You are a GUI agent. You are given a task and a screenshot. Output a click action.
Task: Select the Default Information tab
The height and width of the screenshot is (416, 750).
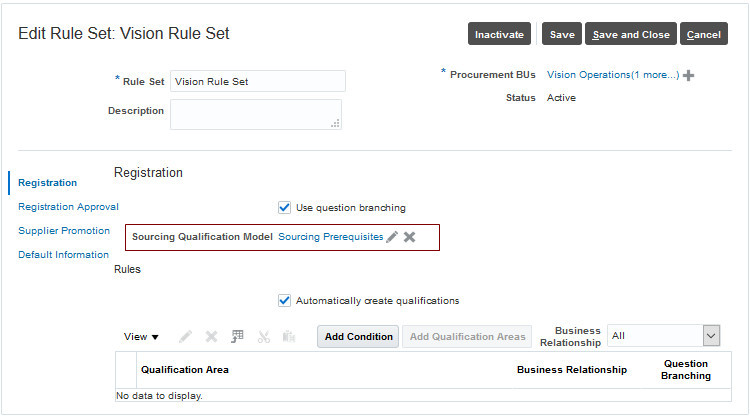point(63,255)
